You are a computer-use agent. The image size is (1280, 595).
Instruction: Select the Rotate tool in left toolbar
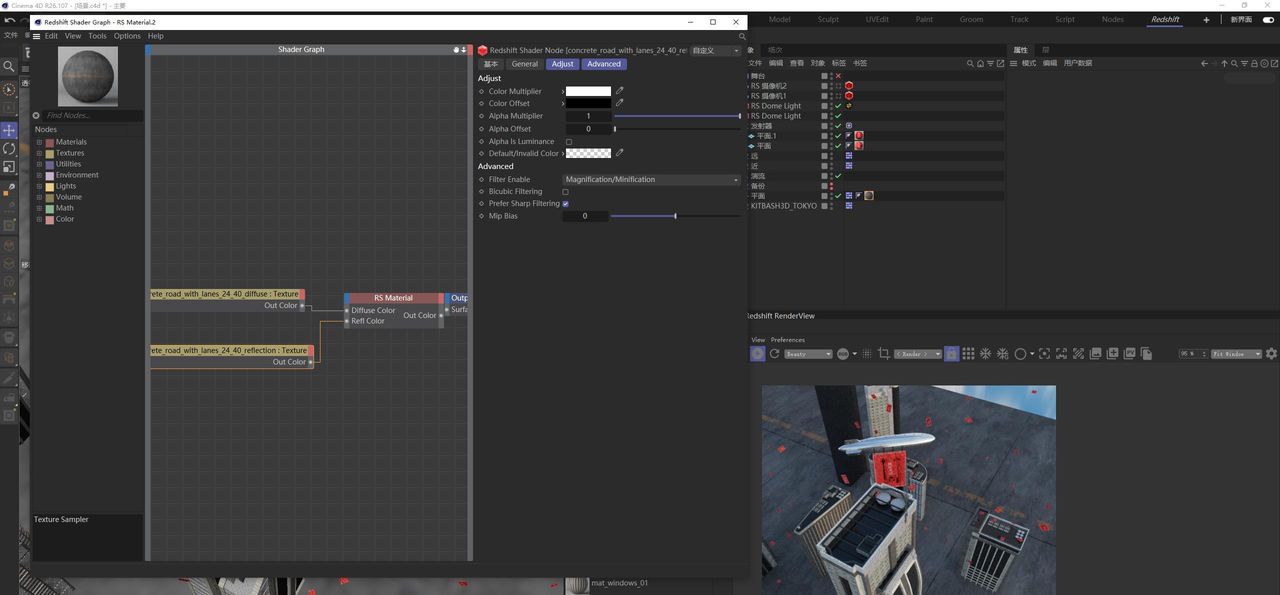tap(9, 148)
